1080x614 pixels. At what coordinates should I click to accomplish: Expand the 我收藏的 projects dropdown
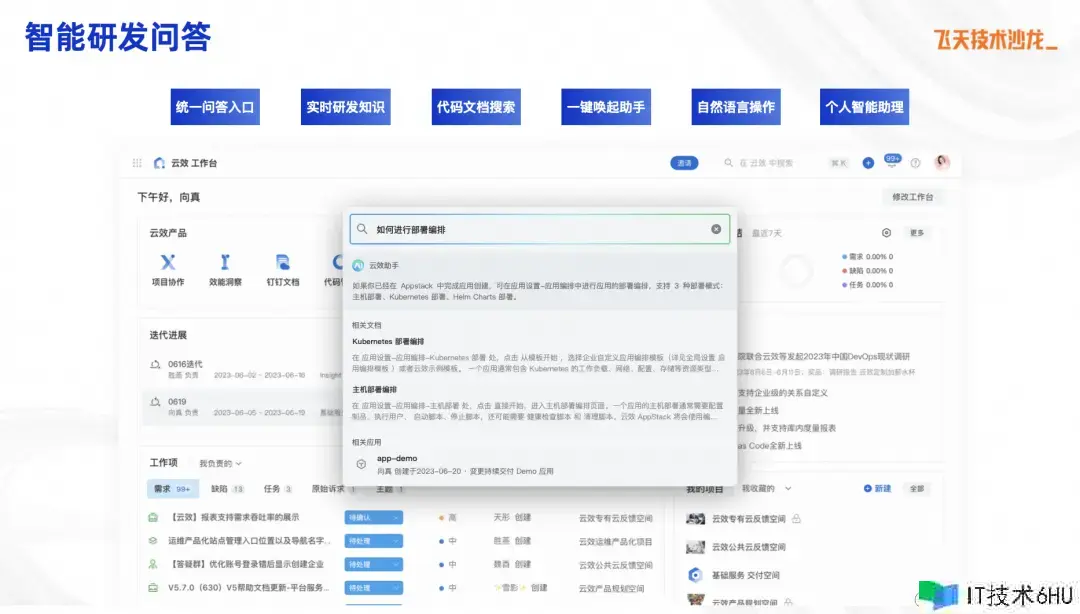pos(766,488)
